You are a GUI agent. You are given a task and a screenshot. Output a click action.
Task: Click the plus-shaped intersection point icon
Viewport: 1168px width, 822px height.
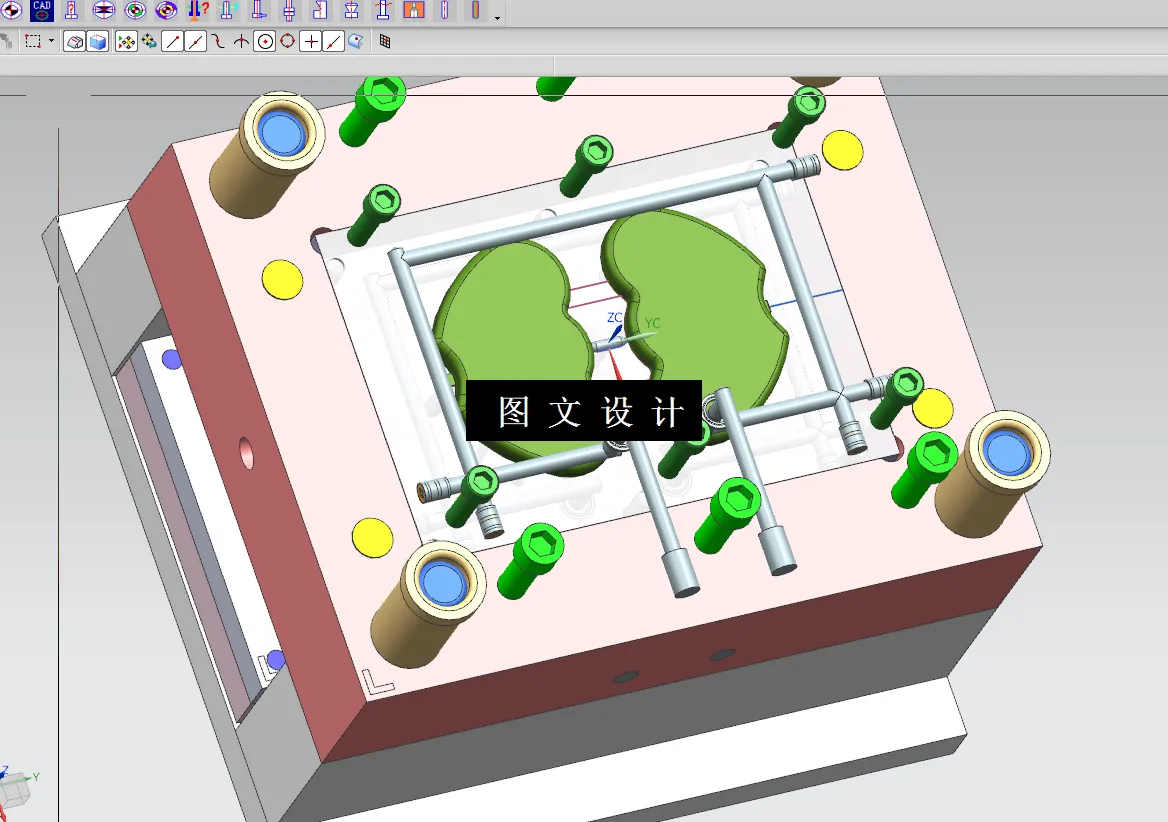[312, 41]
